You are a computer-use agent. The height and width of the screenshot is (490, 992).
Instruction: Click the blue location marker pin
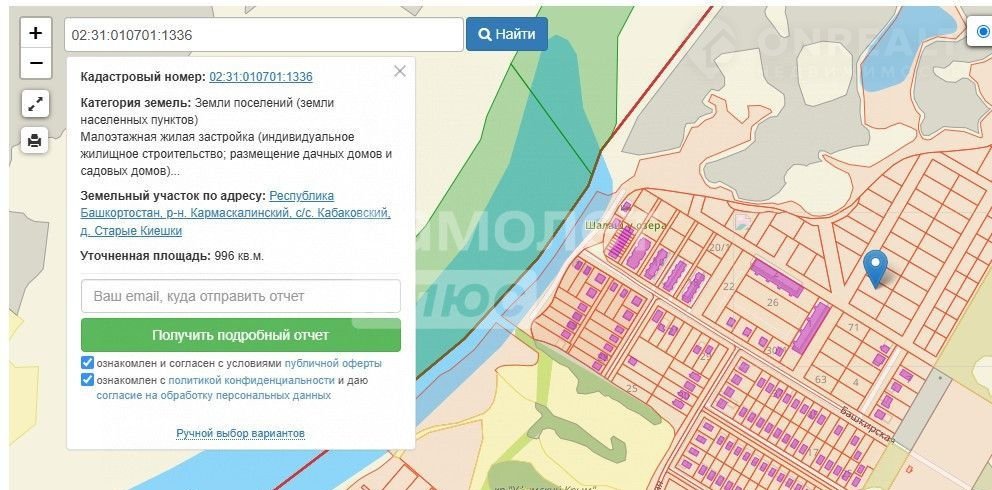tap(875, 267)
